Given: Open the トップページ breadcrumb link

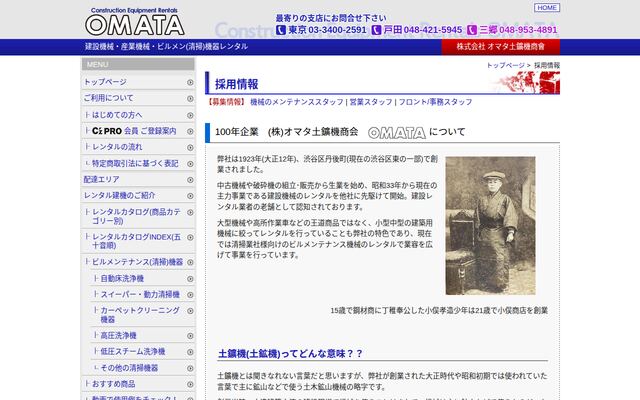Looking at the screenshot, I should [505, 65].
